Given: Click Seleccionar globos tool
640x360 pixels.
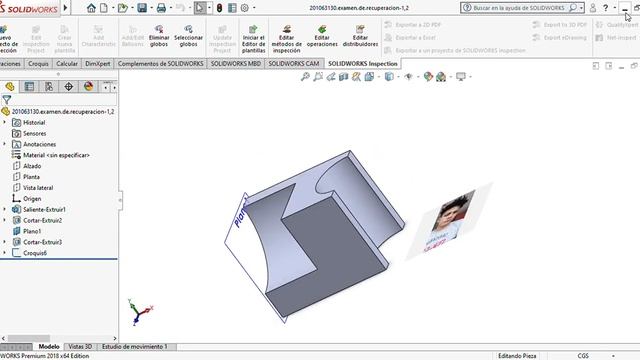Looking at the screenshot, I should [188, 36].
